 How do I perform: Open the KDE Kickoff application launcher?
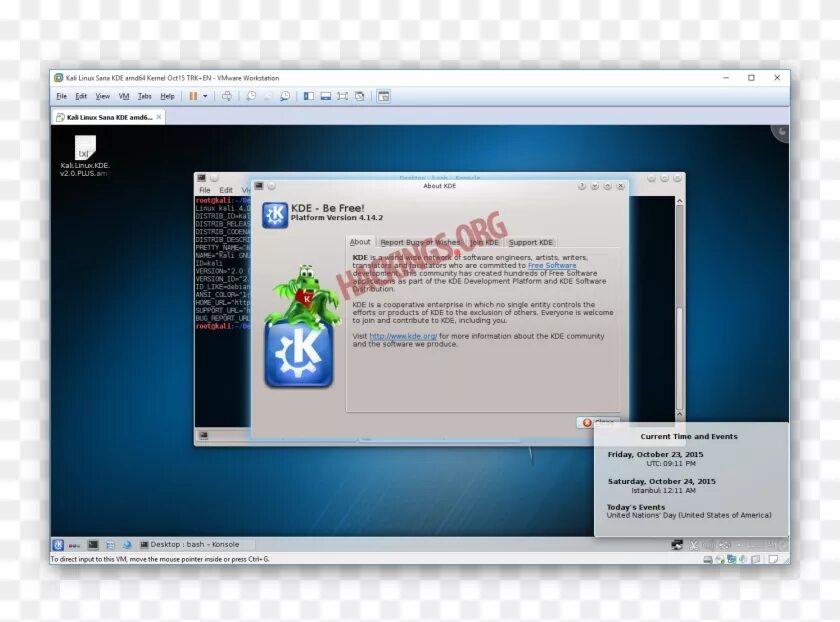click(x=58, y=544)
